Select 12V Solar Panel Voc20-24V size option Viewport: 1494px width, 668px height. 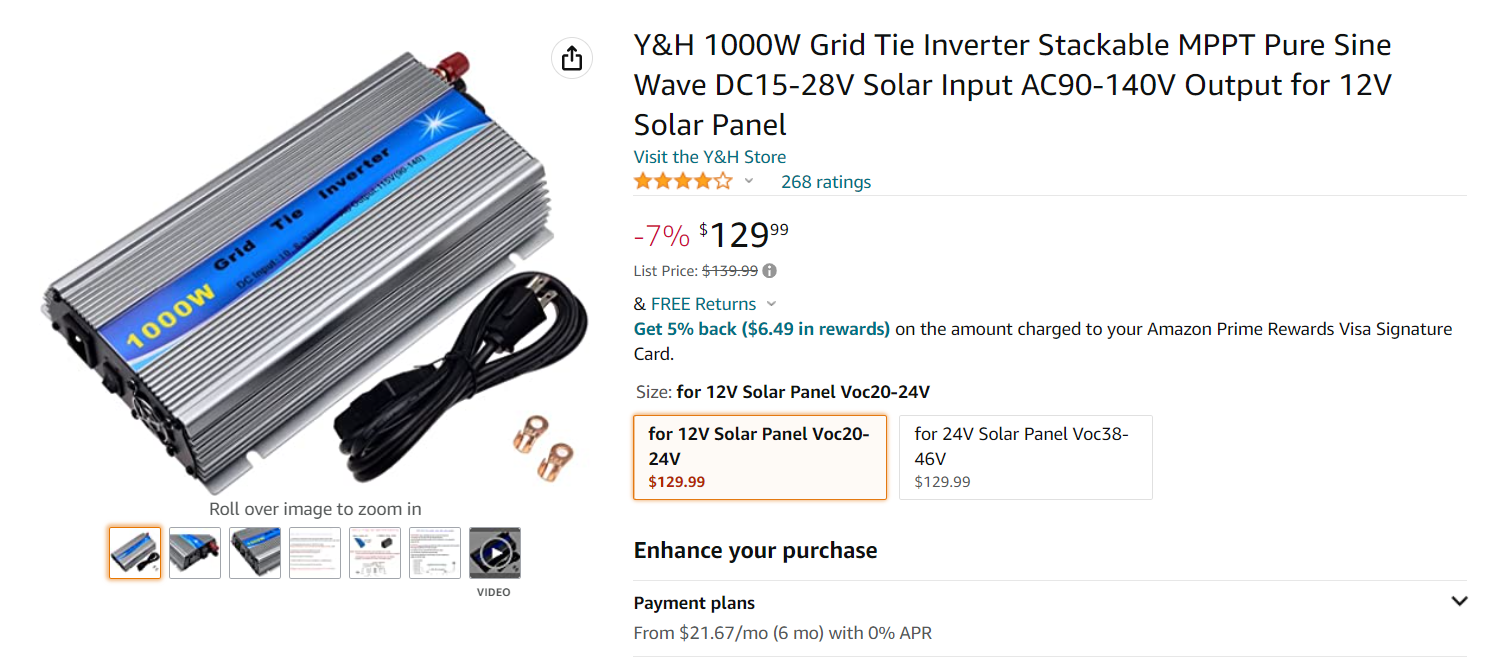click(x=759, y=457)
